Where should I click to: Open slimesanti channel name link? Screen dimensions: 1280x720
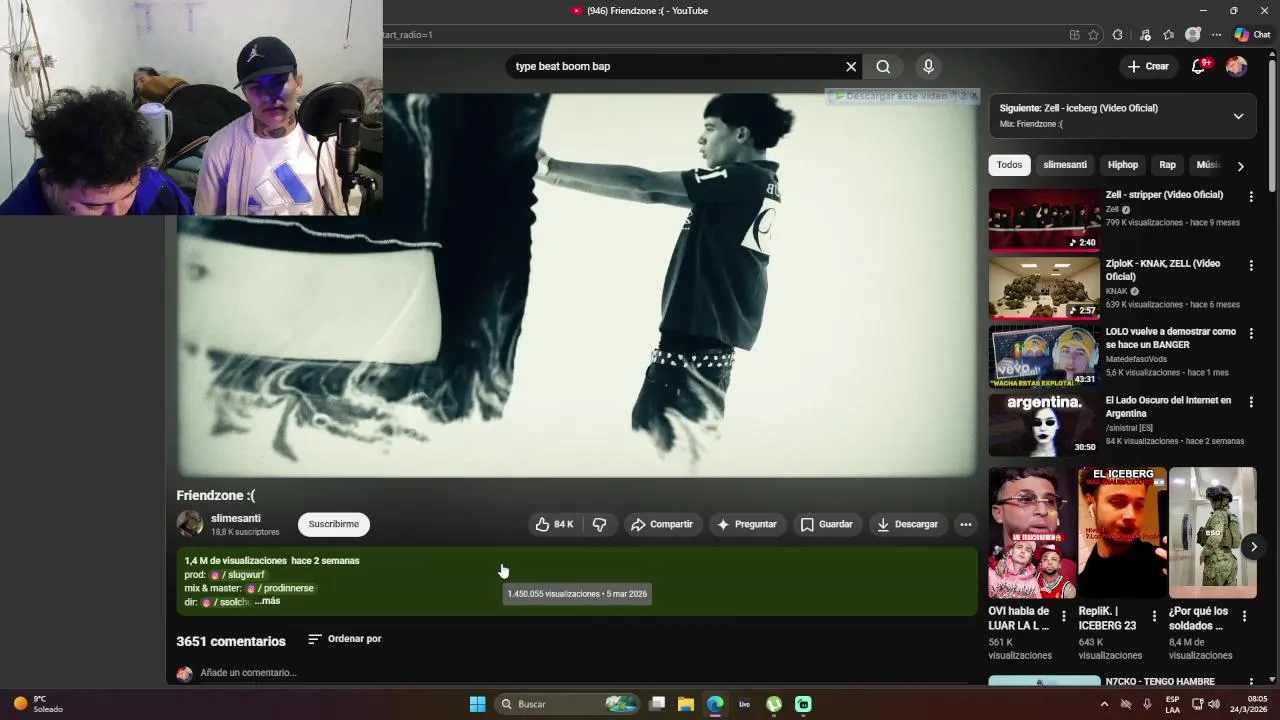click(x=236, y=518)
